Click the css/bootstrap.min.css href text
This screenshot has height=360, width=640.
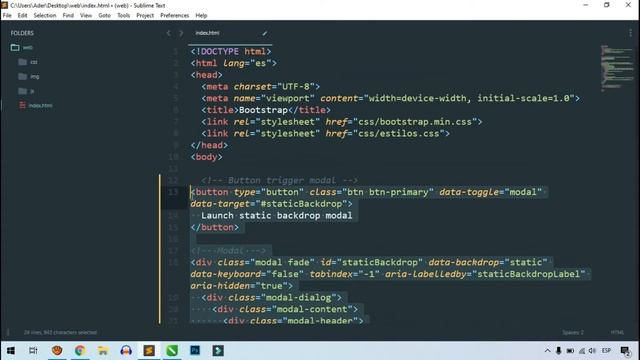coord(415,122)
